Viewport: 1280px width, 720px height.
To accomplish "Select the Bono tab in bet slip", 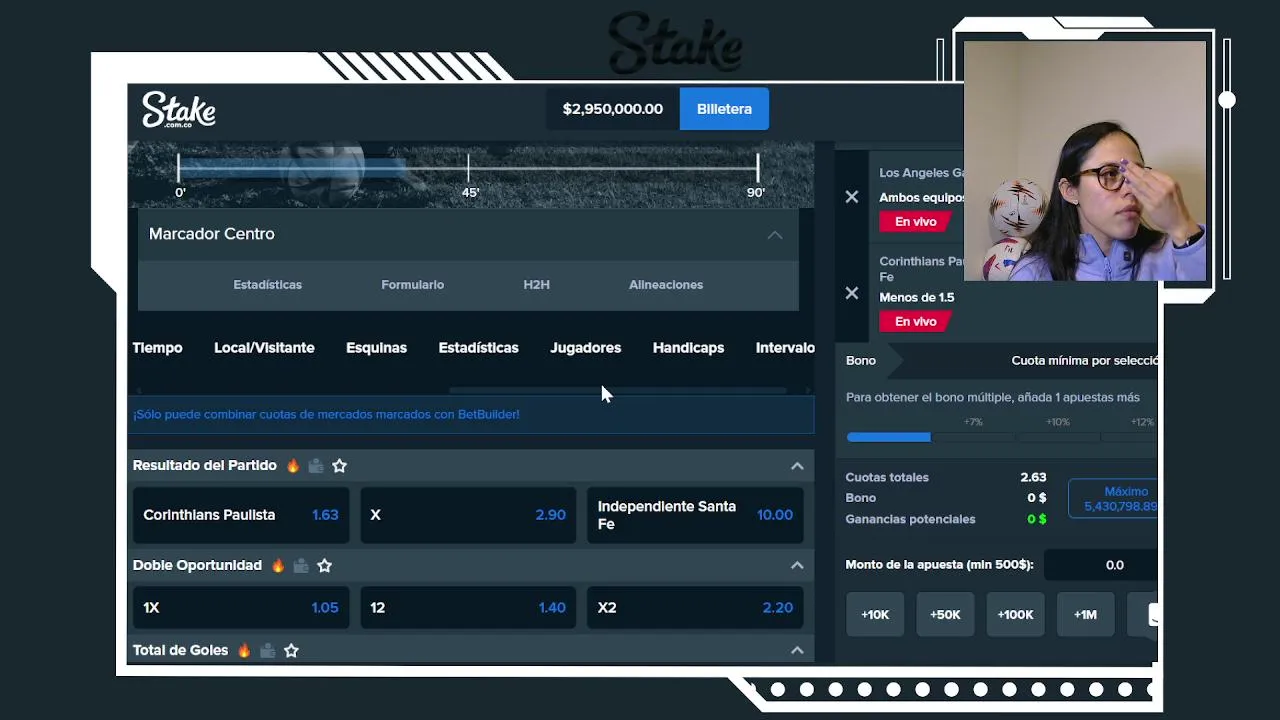I will (861, 361).
